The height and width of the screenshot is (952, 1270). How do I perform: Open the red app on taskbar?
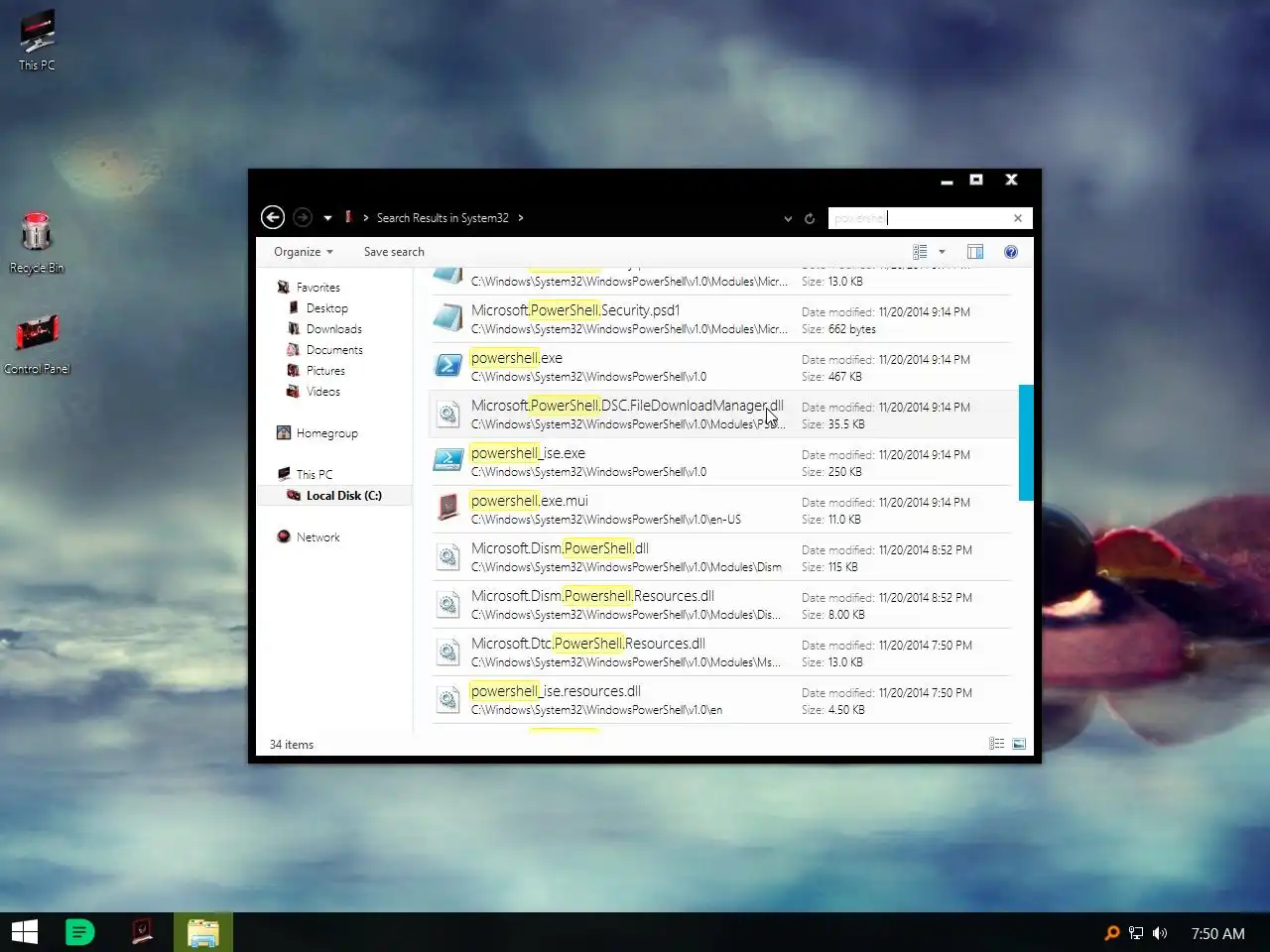pyautogui.click(x=142, y=932)
